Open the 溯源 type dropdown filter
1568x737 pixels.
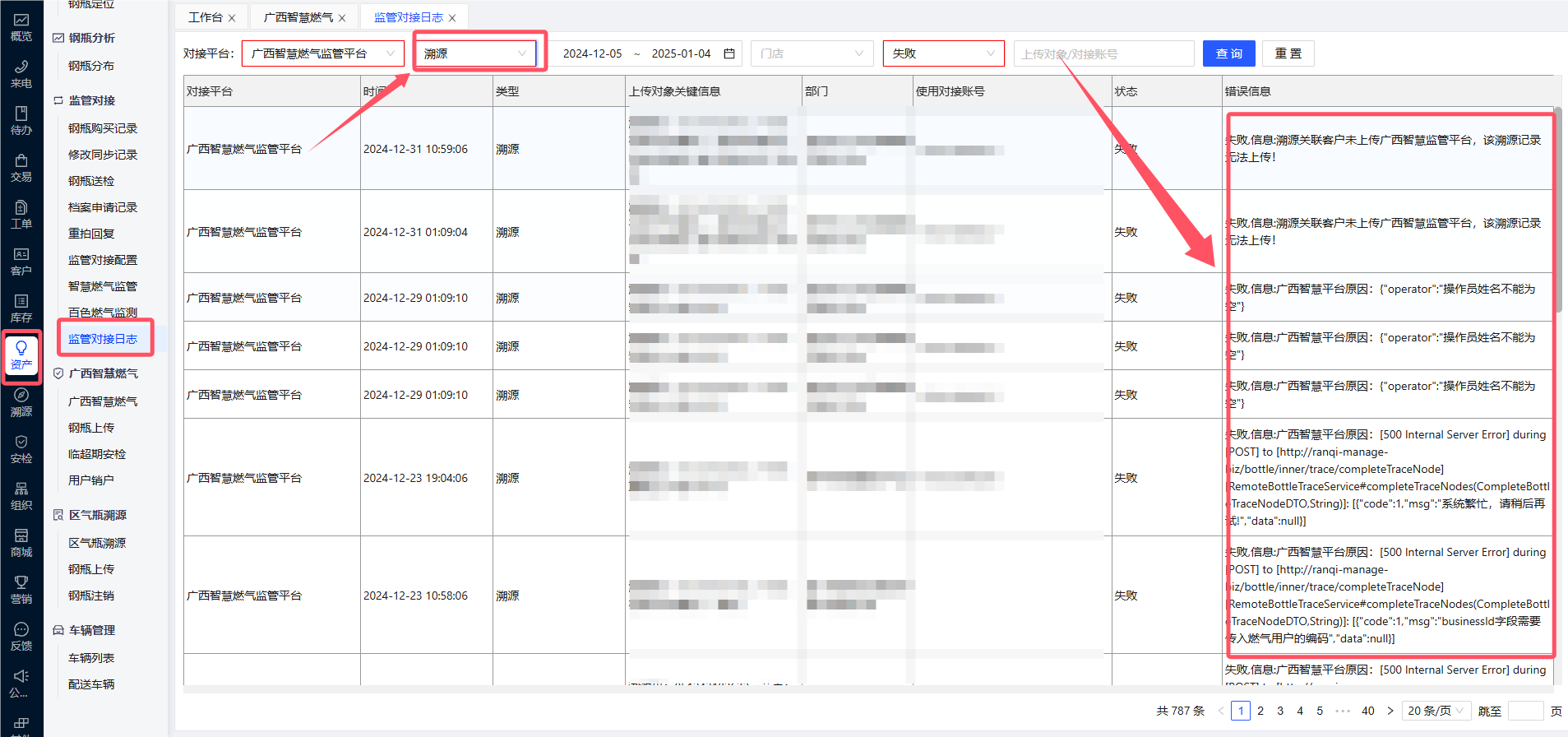[x=474, y=53]
